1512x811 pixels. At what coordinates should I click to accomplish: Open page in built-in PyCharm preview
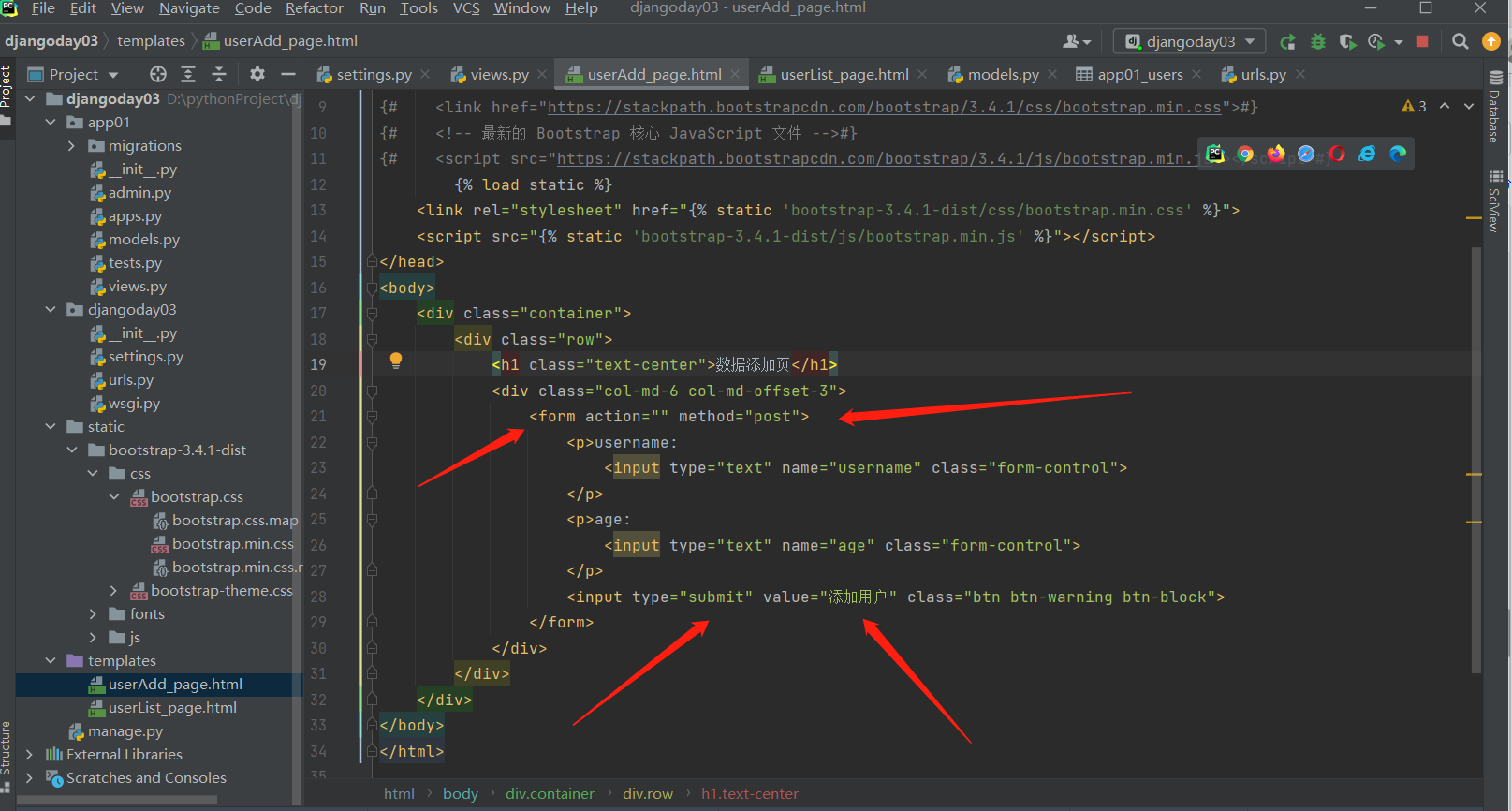pyautogui.click(x=1215, y=154)
